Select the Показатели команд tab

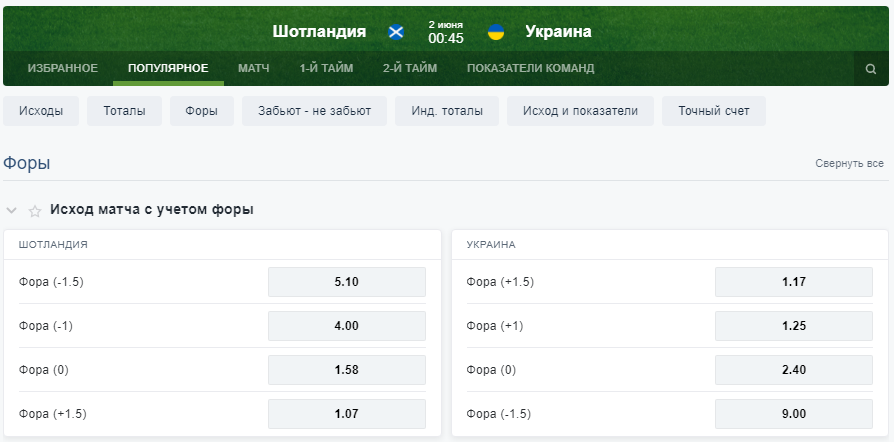point(530,69)
